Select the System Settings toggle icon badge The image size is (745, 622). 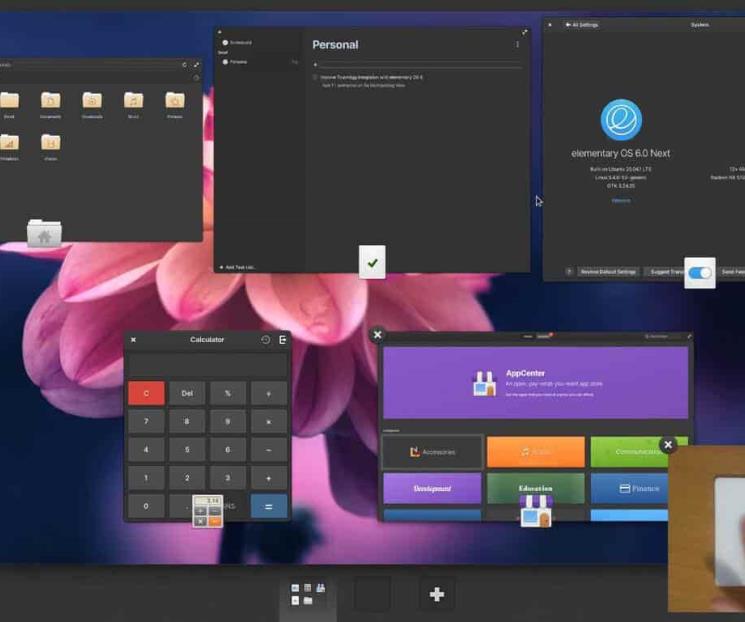700,273
